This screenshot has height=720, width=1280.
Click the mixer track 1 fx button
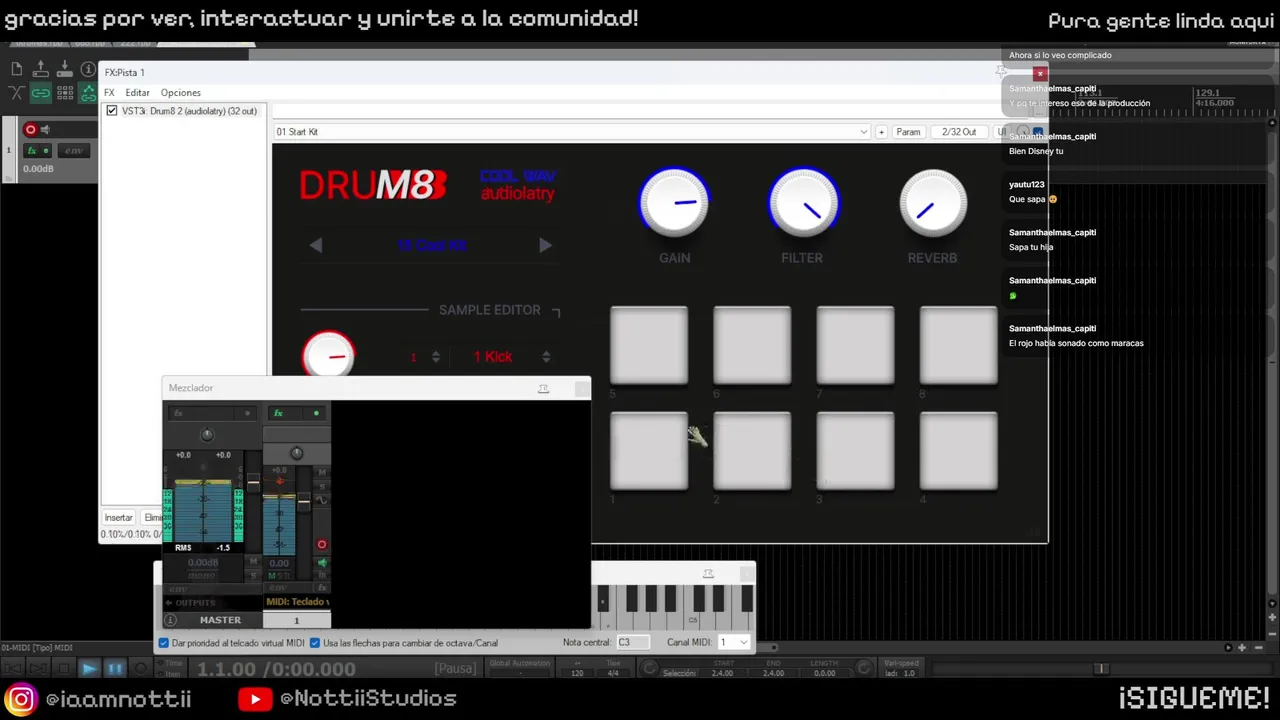pos(279,413)
